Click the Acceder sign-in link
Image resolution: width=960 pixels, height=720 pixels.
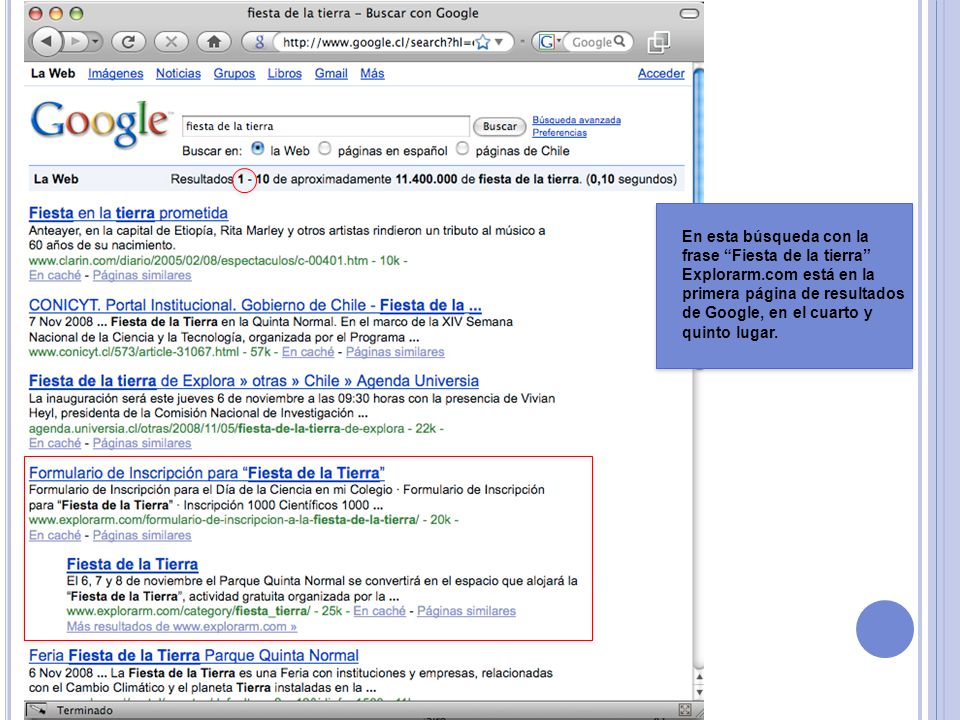[x=661, y=73]
